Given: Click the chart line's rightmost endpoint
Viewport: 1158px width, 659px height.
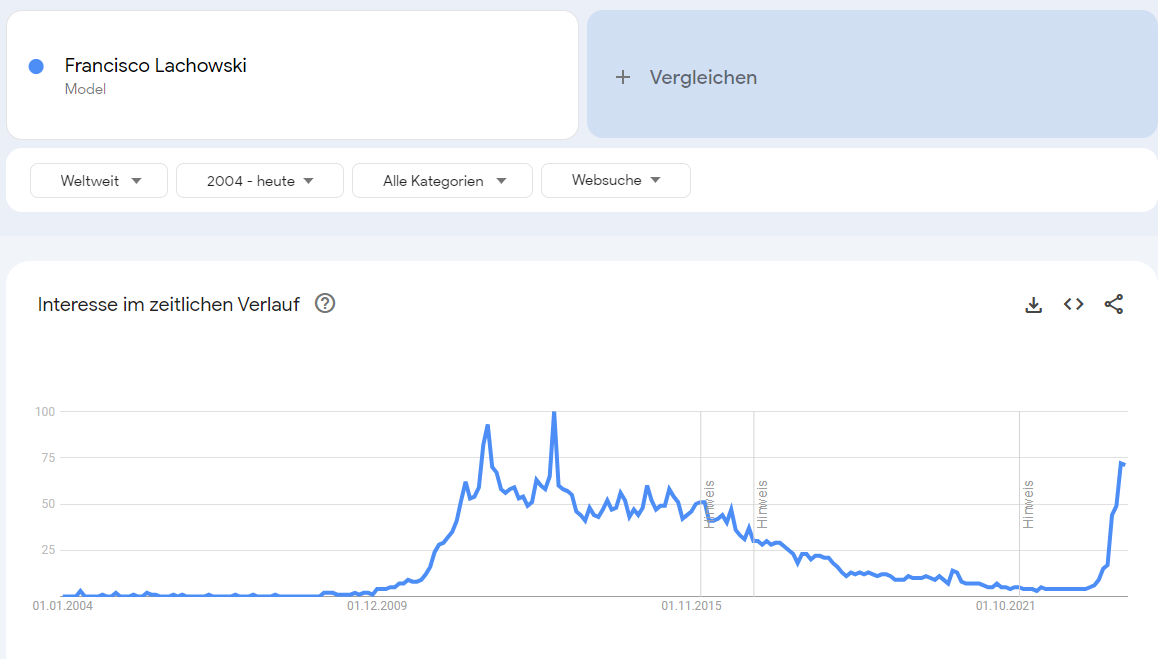Looking at the screenshot, I should point(1124,464).
